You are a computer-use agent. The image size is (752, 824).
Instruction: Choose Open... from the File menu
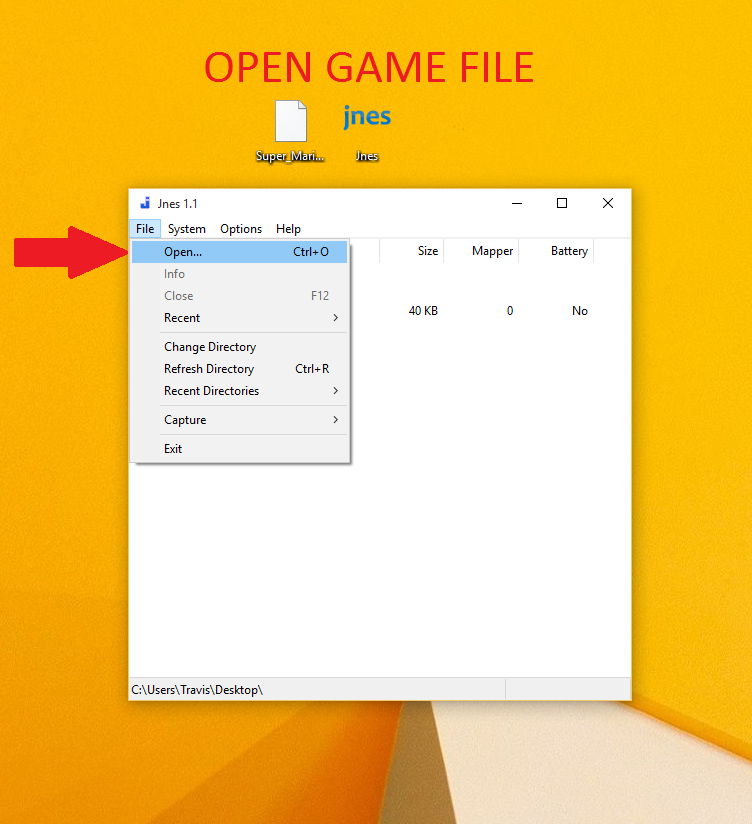[x=240, y=252]
